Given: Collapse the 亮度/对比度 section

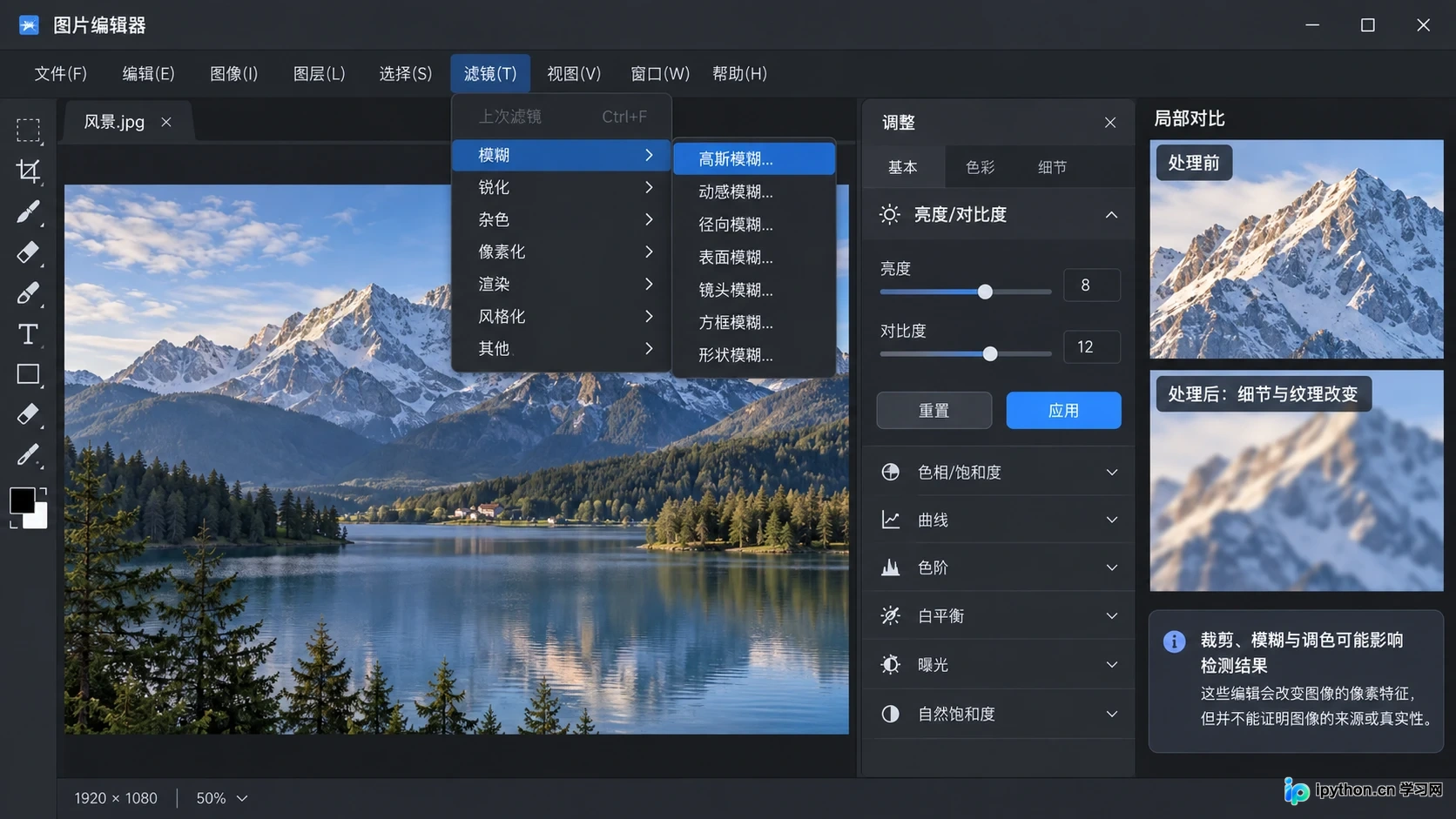Looking at the screenshot, I should point(1111,215).
